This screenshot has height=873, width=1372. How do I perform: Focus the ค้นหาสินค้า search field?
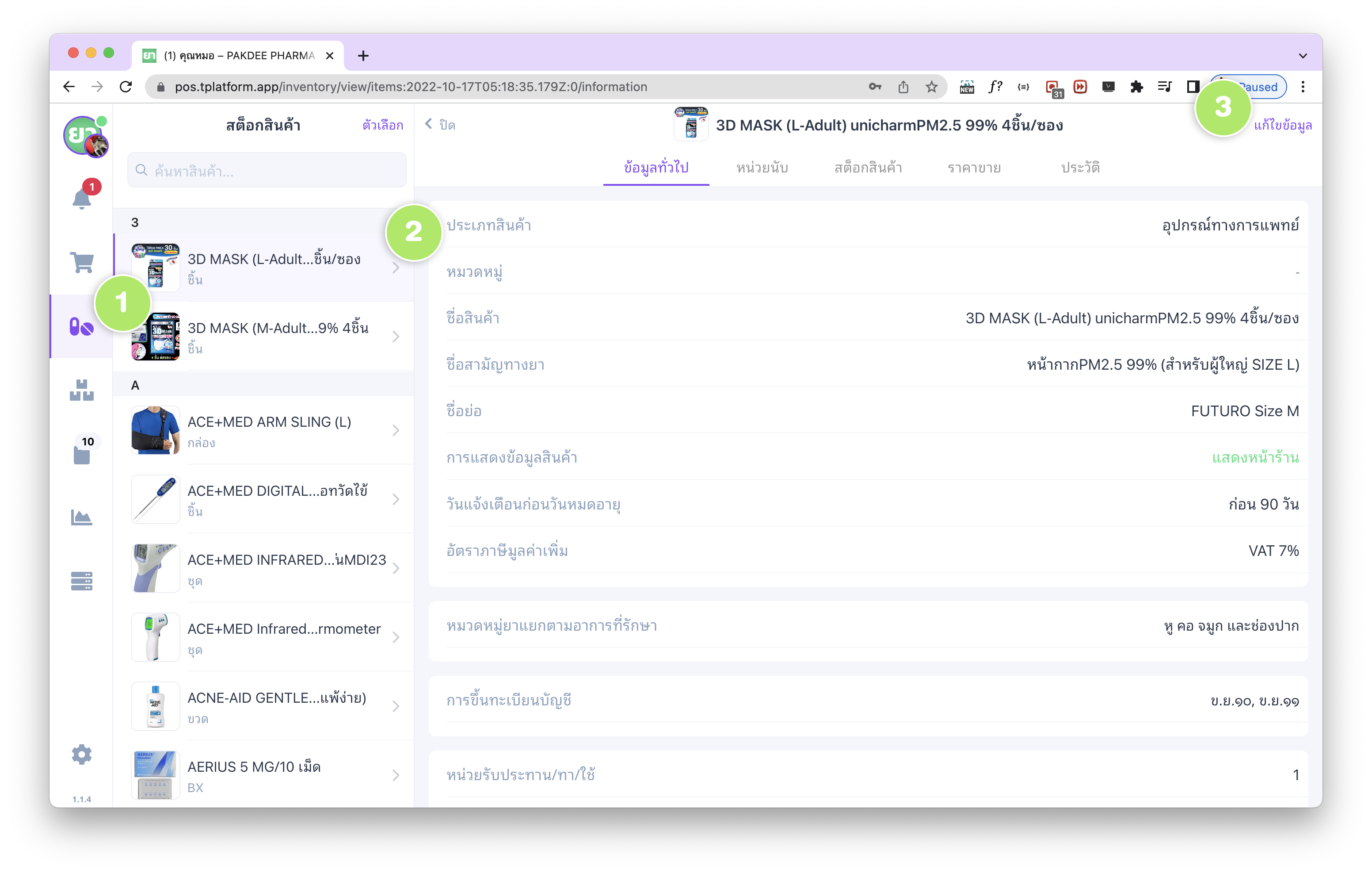267,171
